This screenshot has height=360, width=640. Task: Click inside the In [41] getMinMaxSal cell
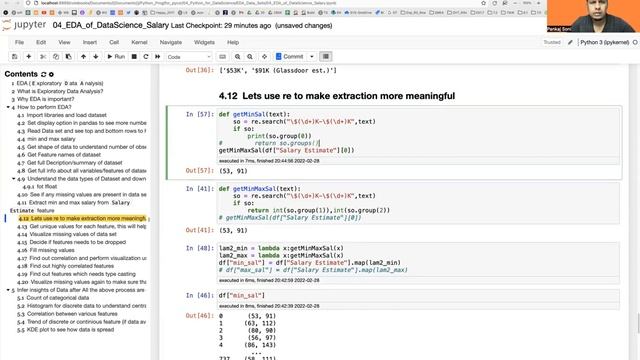pyautogui.click(x=418, y=203)
